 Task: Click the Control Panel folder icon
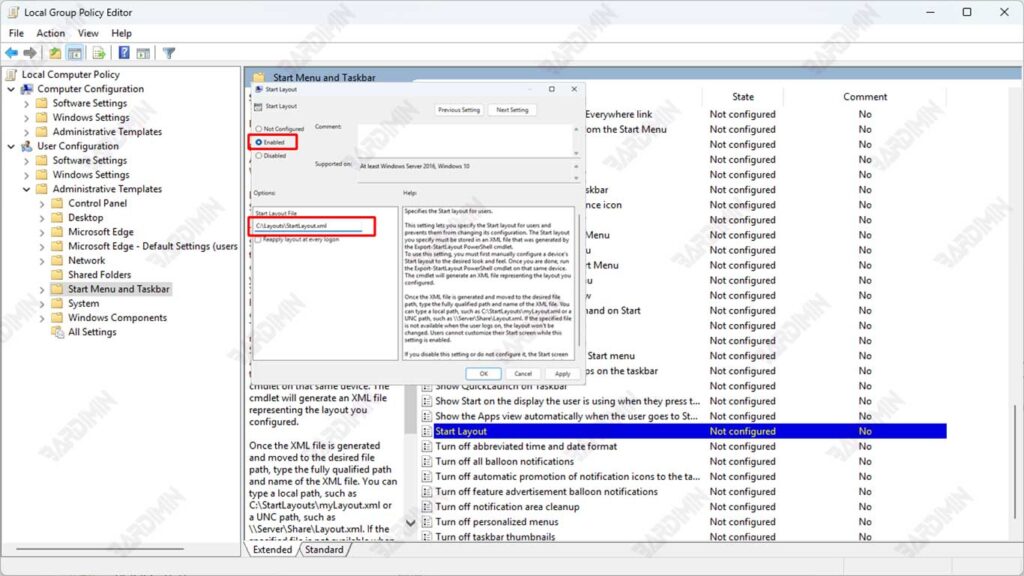click(x=57, y=203)
